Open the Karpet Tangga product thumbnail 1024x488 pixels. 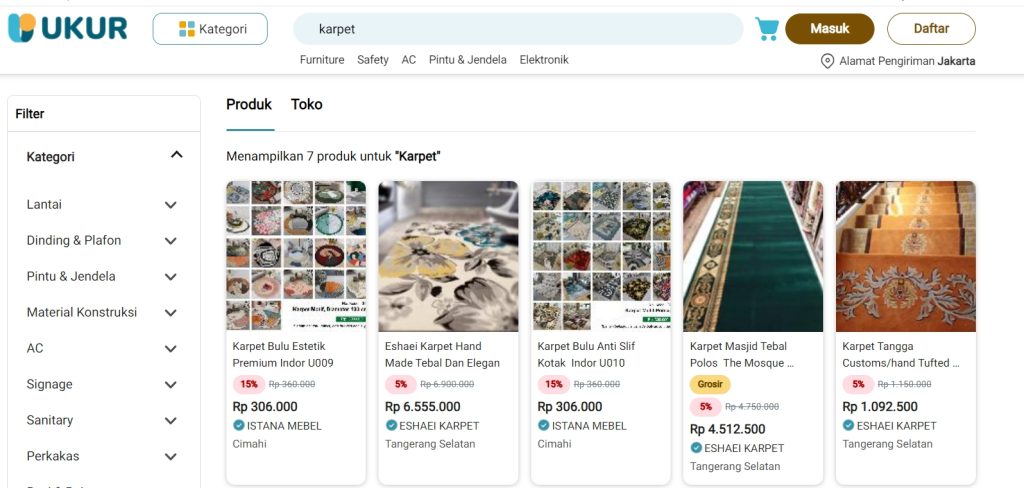point(905,256)
